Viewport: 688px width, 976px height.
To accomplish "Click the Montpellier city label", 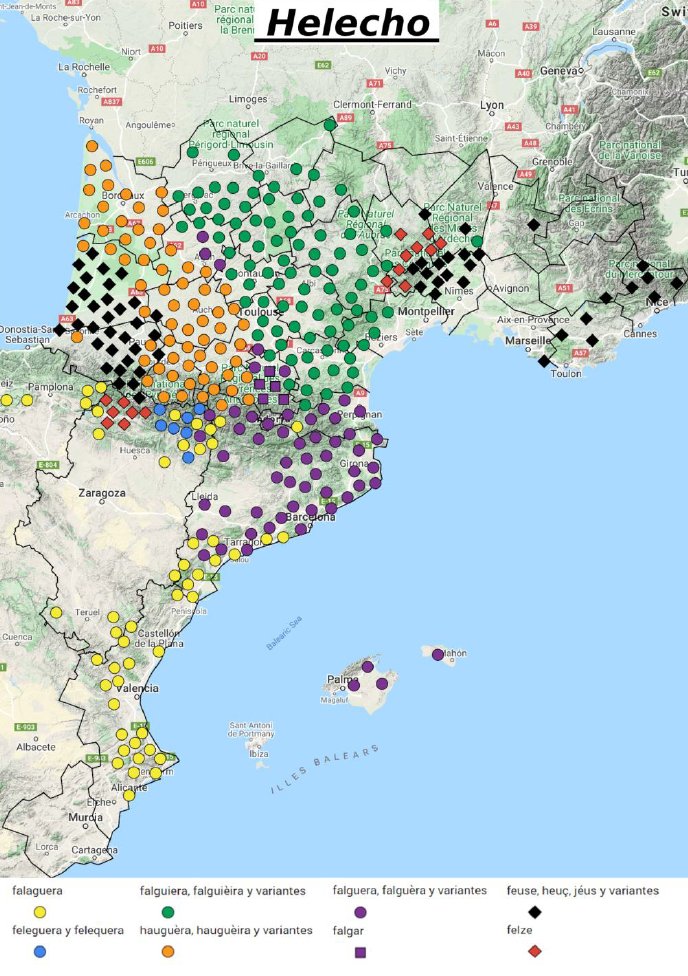I will [426, 311].
